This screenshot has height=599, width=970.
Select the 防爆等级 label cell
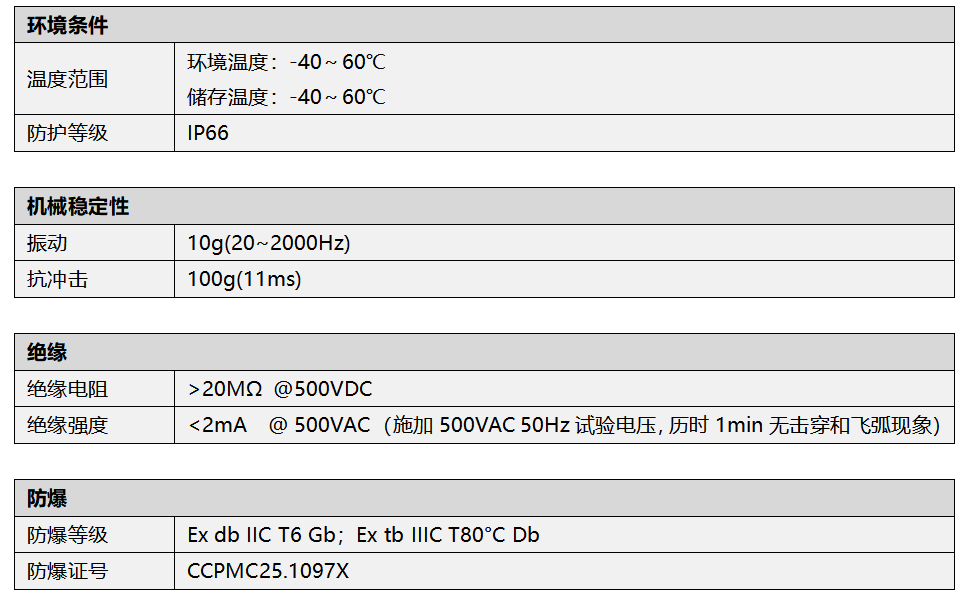click(x=67, y=535)
